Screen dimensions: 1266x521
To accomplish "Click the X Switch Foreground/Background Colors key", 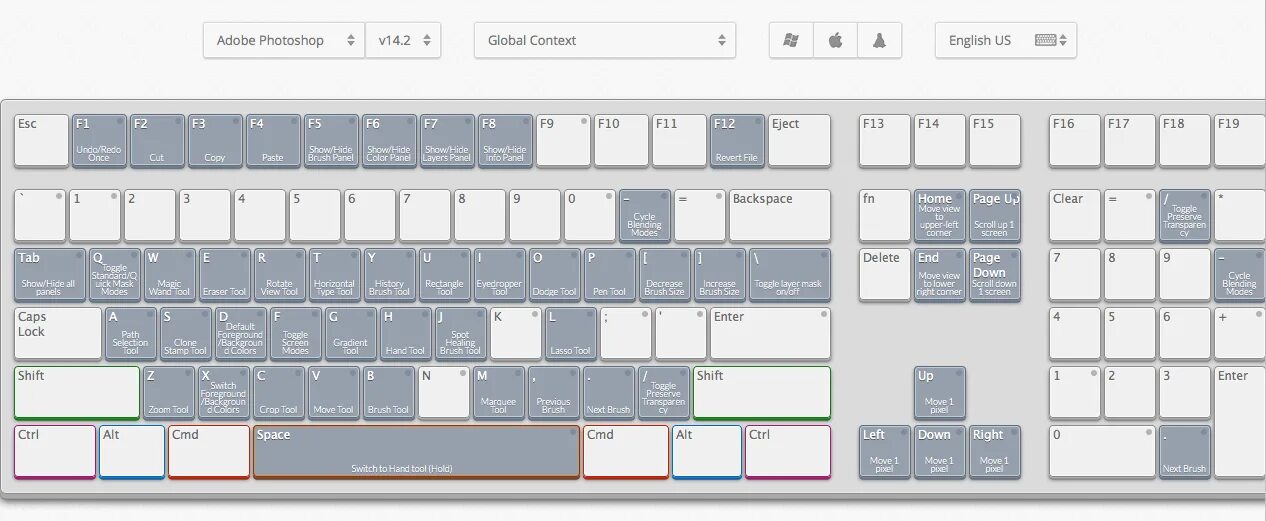I will tap(224, 393).
